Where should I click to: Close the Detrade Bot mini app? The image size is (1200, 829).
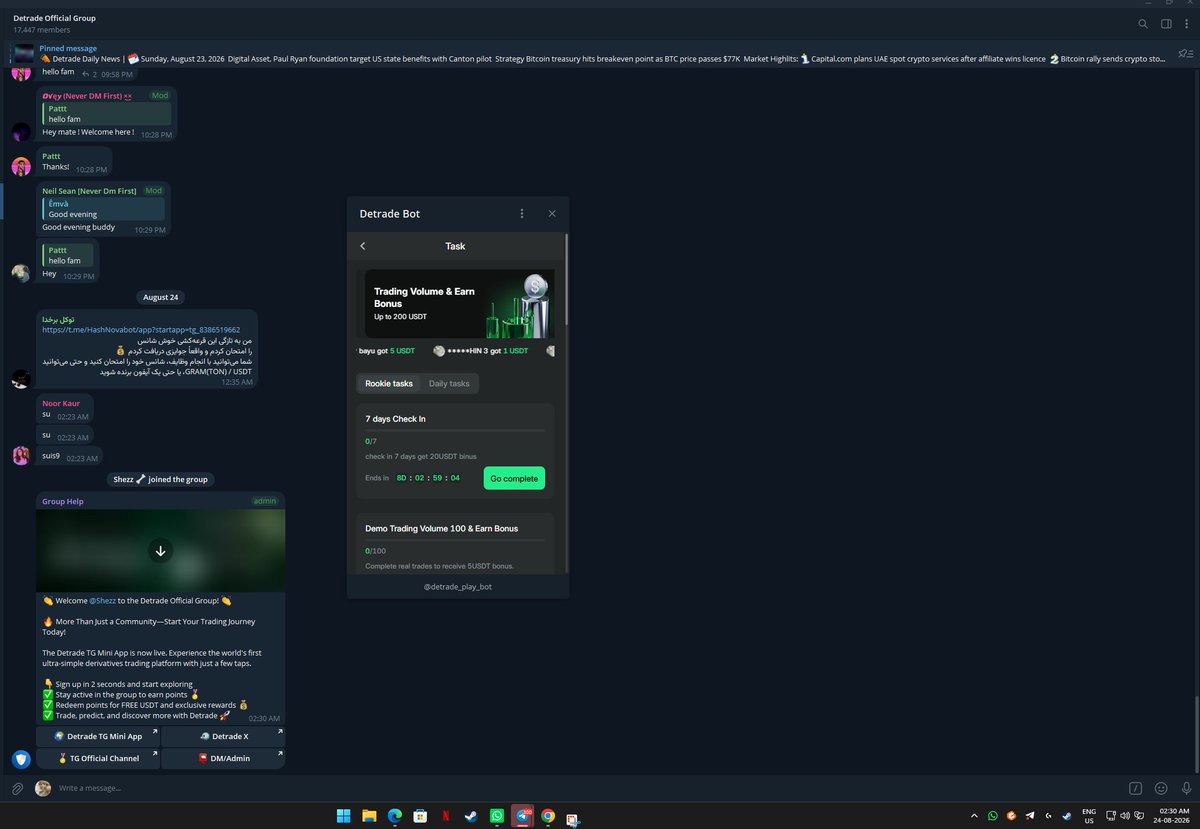coord(552,213)
